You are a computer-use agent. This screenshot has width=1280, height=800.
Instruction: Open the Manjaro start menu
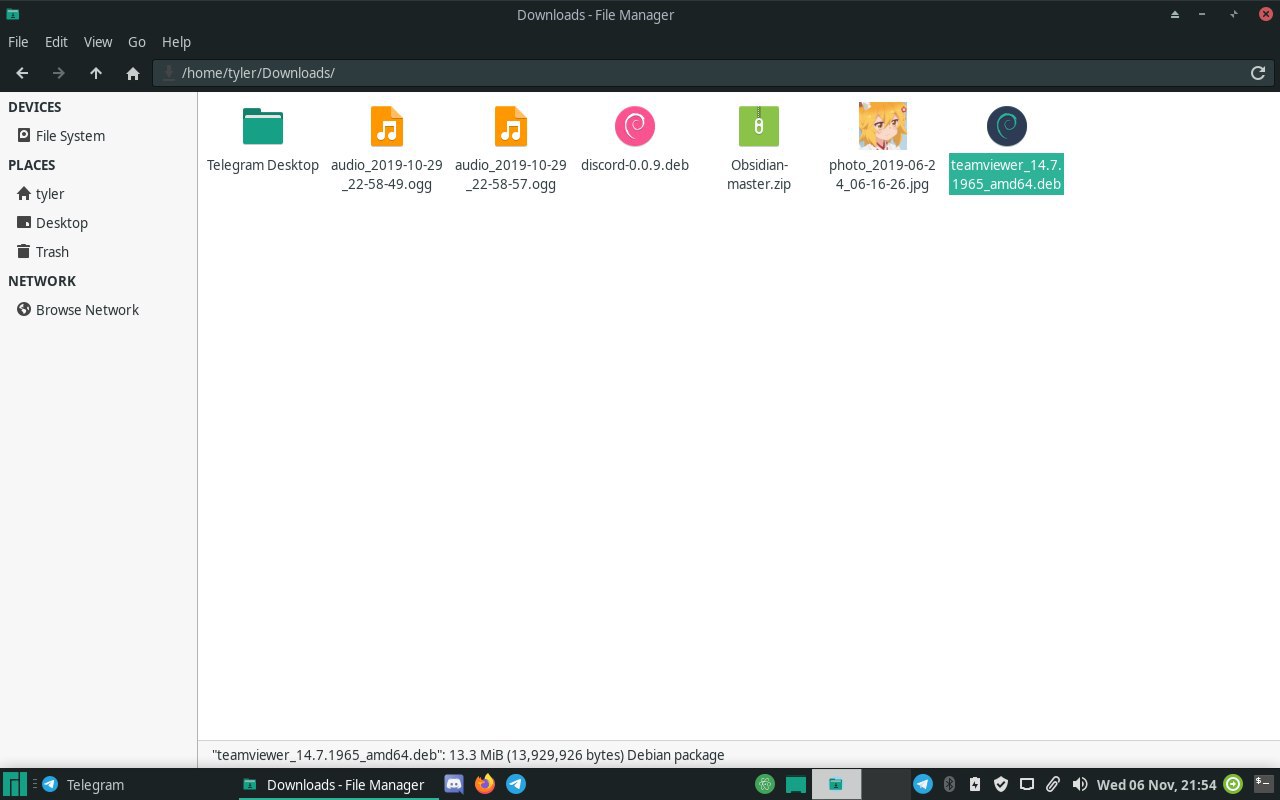pos(15,785)
